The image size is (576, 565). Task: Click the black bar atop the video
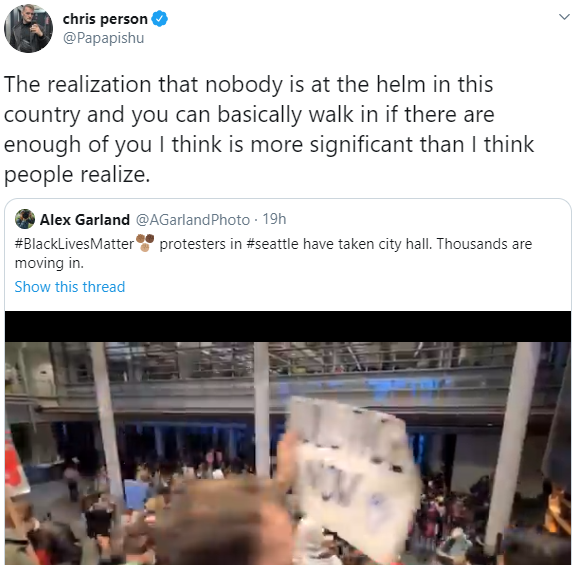point(288,327)
